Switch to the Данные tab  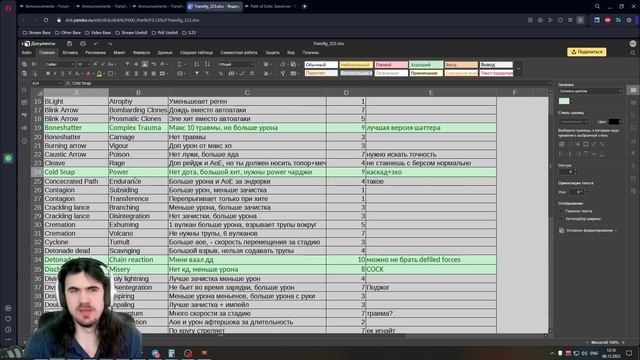pyautogui.click(x=165, y=53)
